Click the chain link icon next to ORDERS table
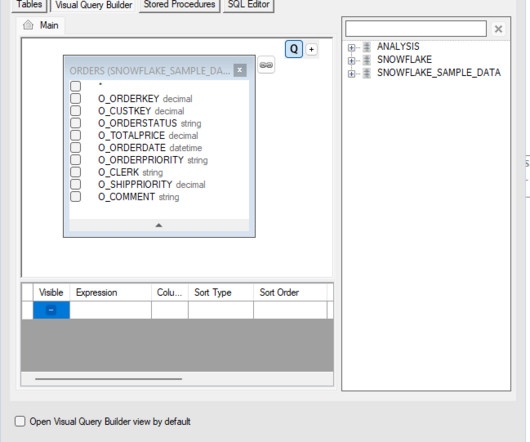 pyautogui.click(x=266, y=65)
